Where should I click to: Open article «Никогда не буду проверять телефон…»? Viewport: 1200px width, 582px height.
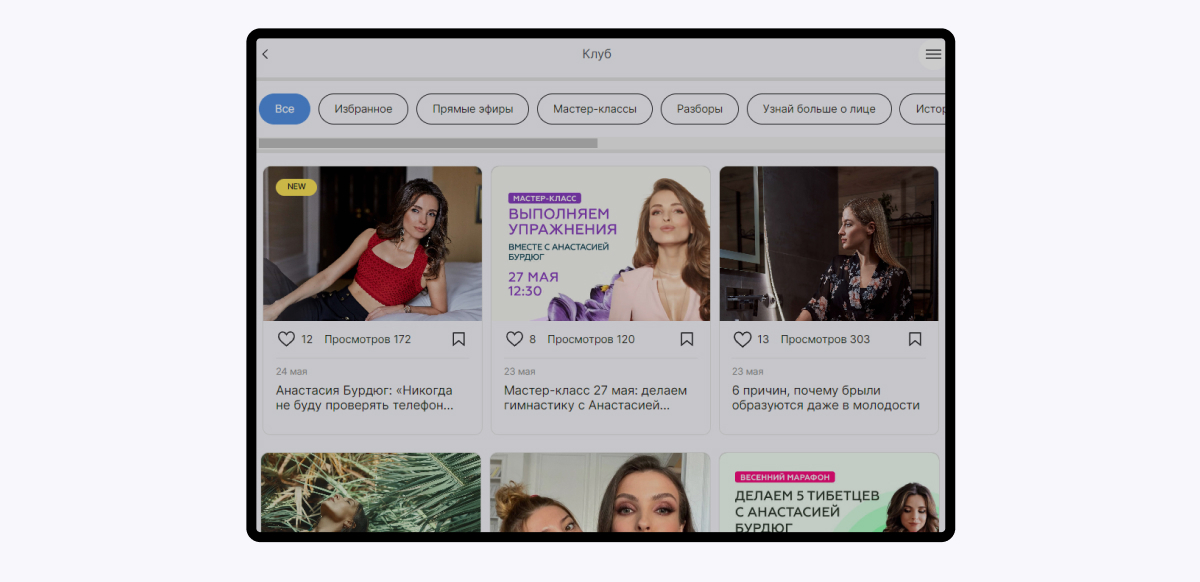pyautogui.click(x=364, y=398)
